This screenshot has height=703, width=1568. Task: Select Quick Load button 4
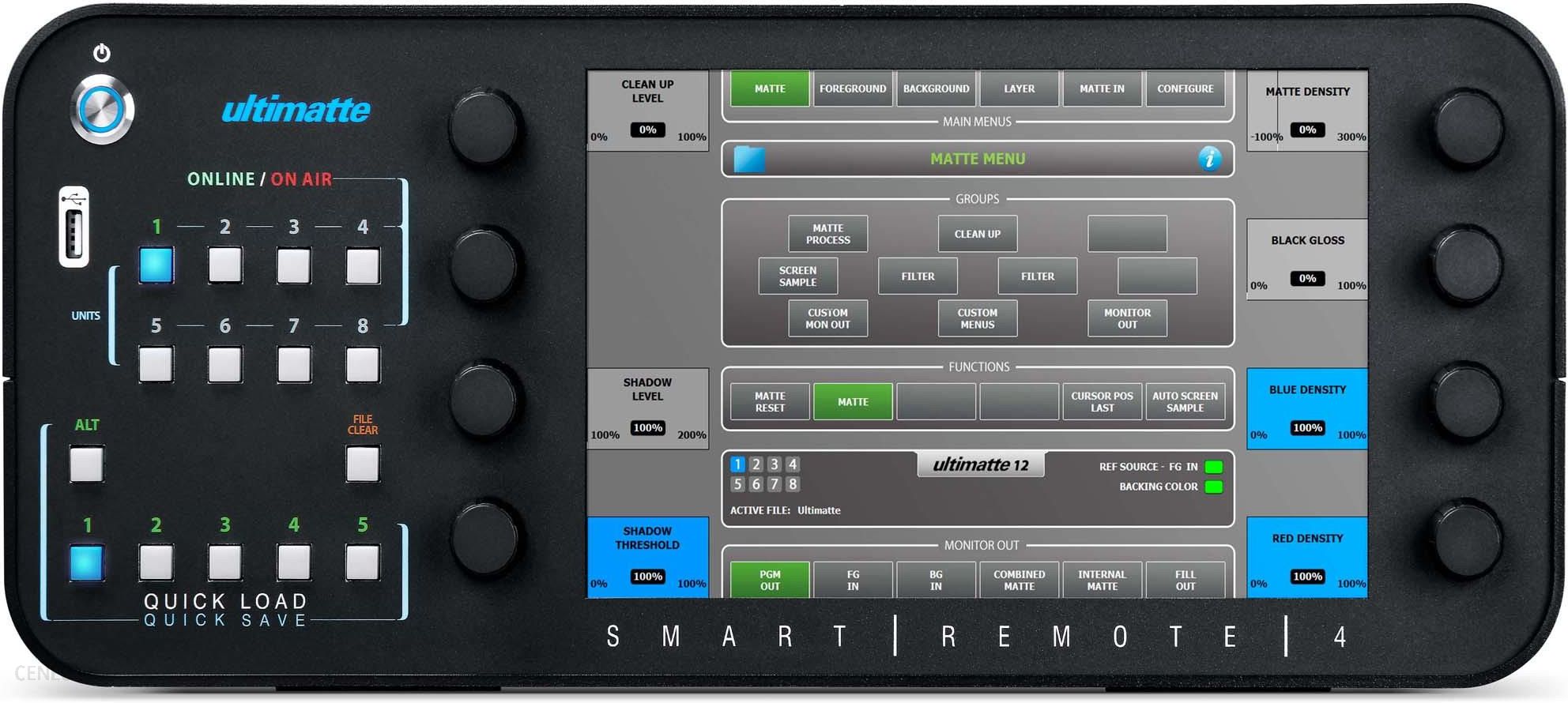294,562
